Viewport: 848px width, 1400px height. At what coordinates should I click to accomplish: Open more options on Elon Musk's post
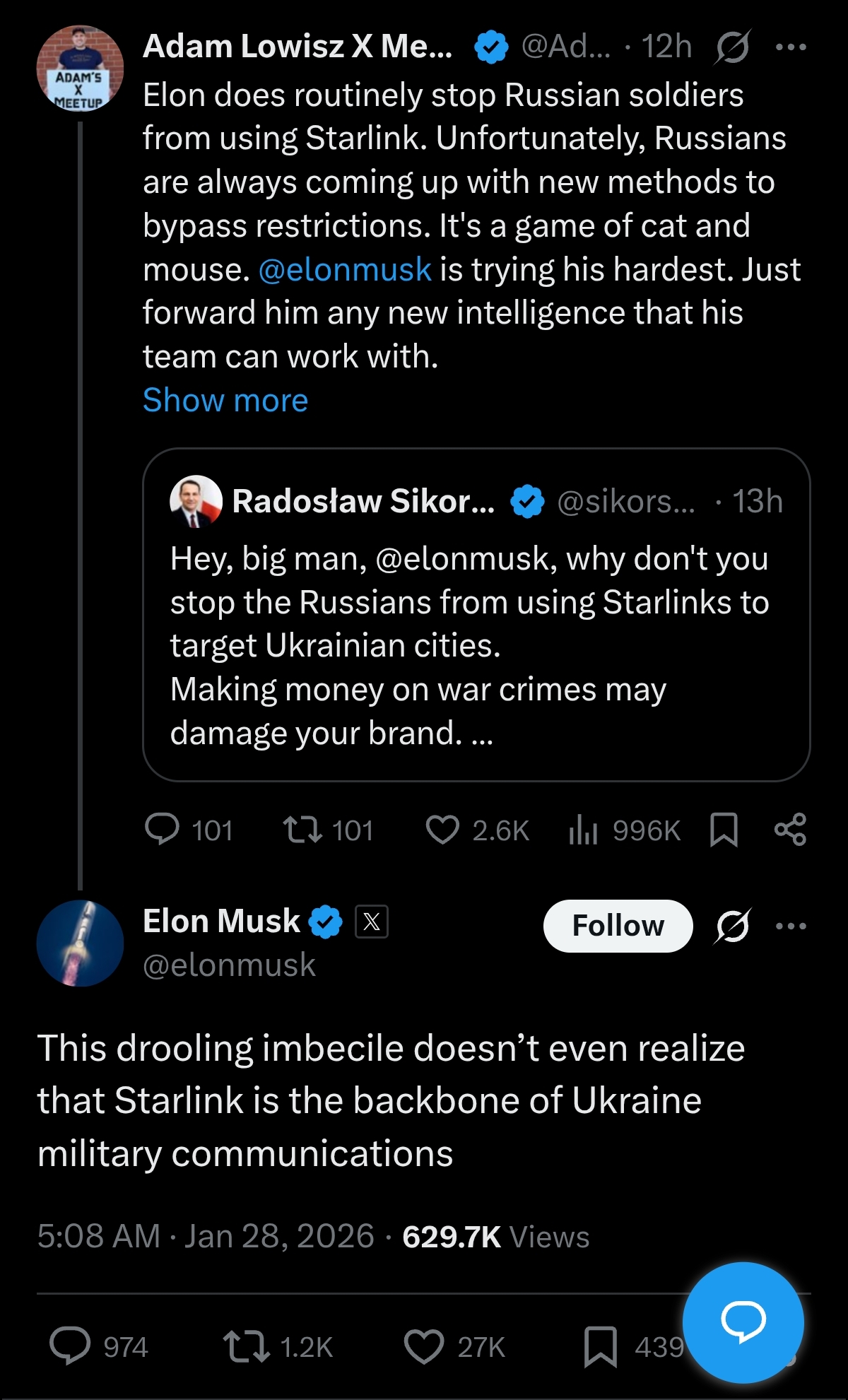pos(791,926)
